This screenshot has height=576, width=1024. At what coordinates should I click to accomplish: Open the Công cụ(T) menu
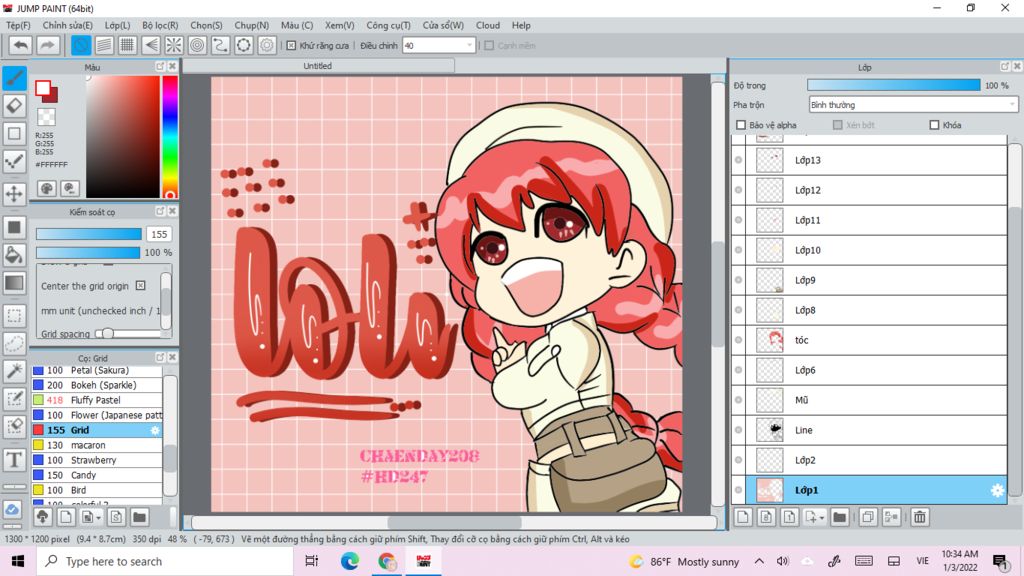[388, 25]
